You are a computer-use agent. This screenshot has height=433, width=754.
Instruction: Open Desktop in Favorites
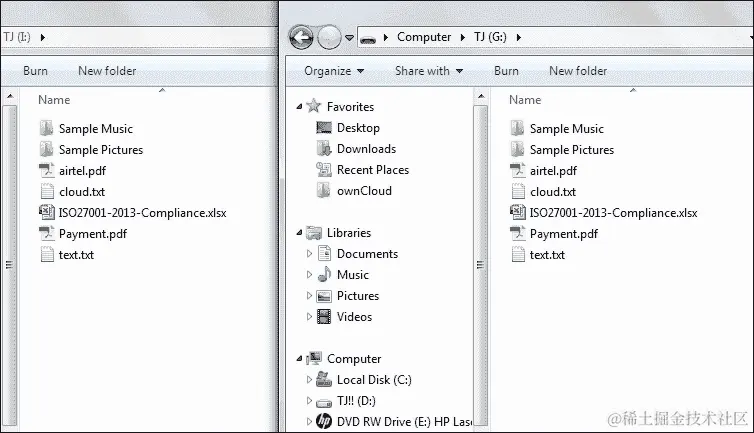pos(358,127)
